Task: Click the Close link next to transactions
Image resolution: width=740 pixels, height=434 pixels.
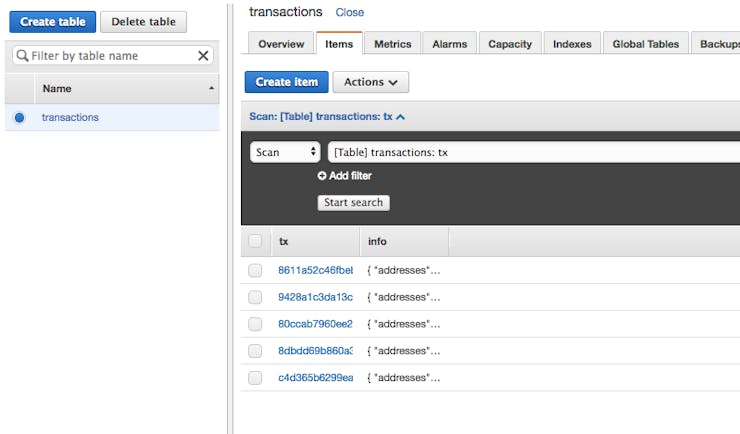Action: tap(350, 12)
